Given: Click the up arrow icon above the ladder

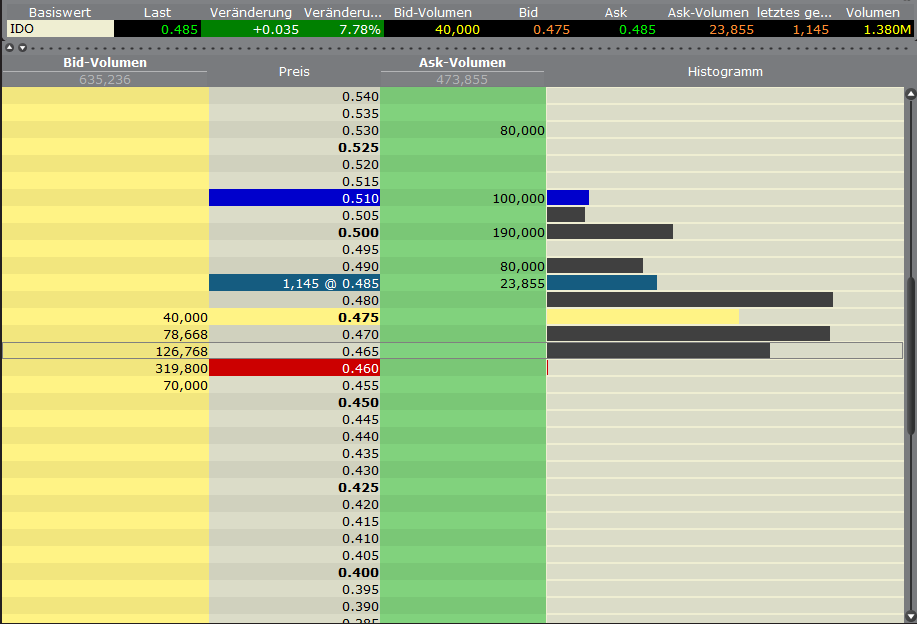Looking at the screenshot, I should point(9,47).
